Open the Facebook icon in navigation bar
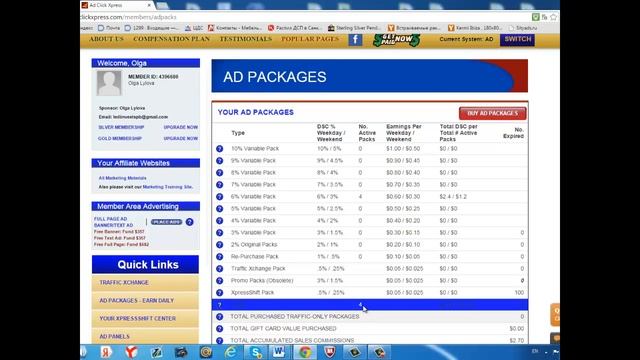640x360 pixels. pos(355,40)
